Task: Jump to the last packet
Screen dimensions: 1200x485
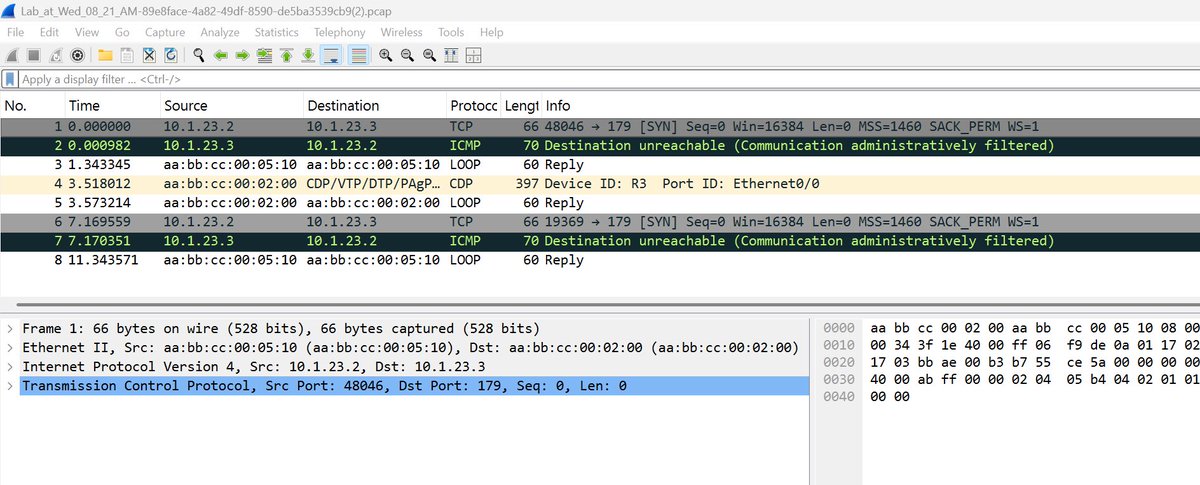Action: click(x=309, y=54)
